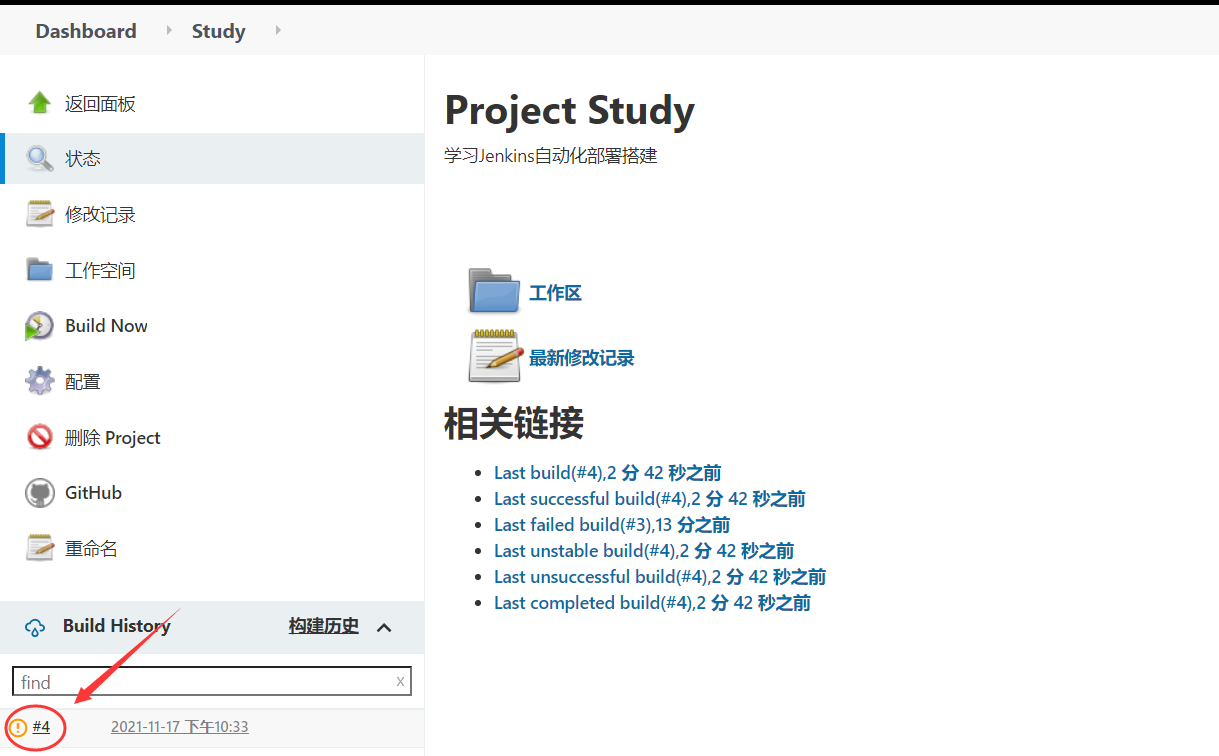Click the unstable status icon of build #4
The image size is (1219, 756).
[18, 727]
